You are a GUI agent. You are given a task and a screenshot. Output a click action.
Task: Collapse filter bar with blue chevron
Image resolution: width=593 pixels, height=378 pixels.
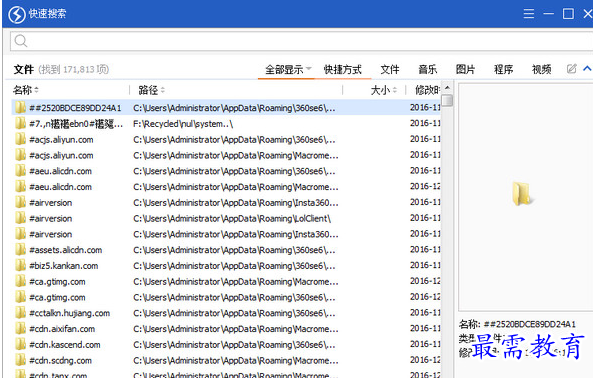coord(587,68)
